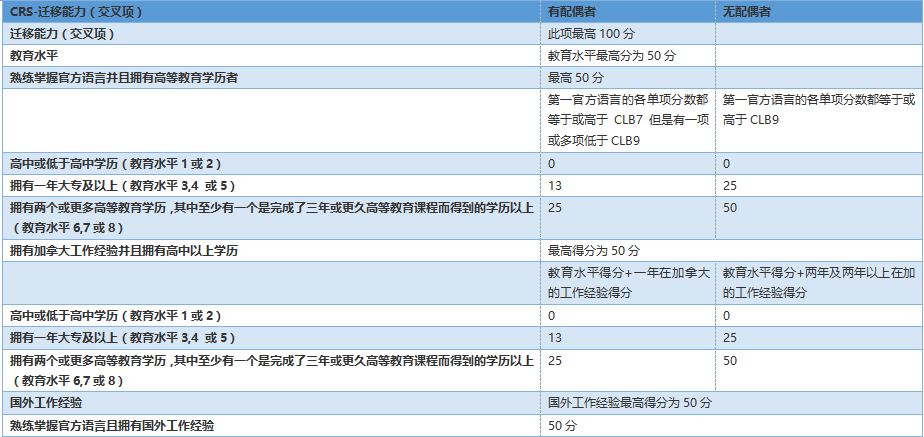Click the '一年在加拿大的工作经验得分' cell
The width and height of the screenshot is (924, 437).
627,282
